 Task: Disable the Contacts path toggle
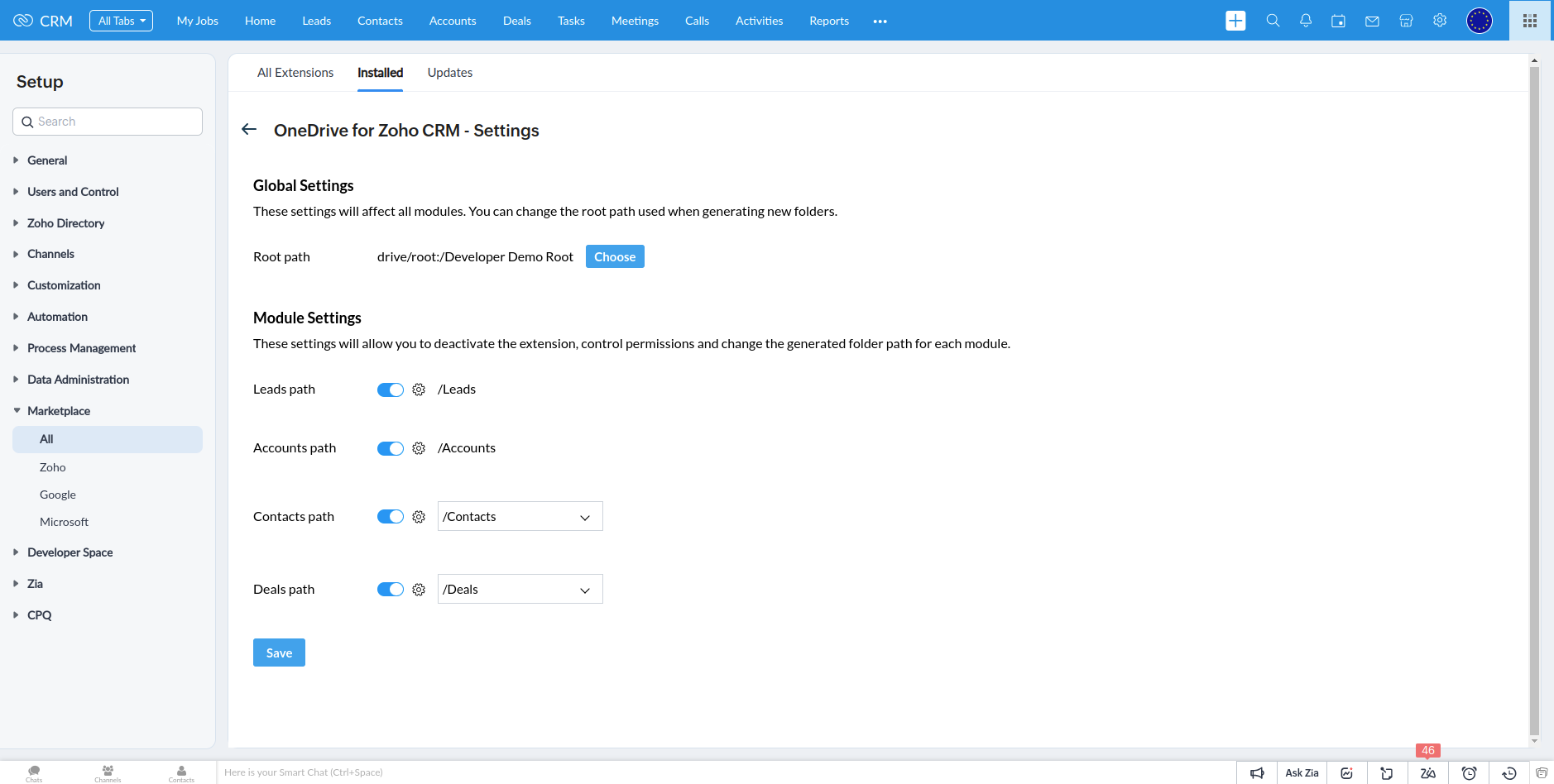coord(391,517)
